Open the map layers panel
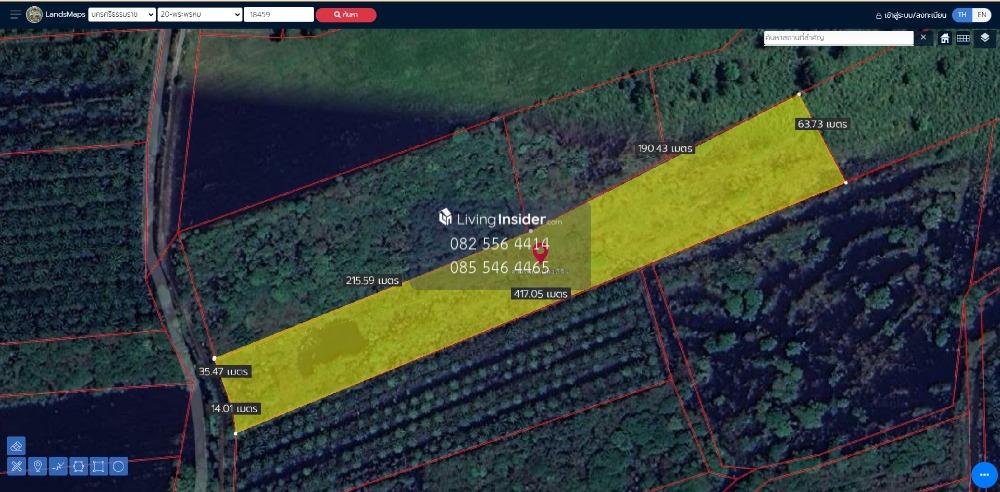The height and width of the screenshot is (492, 1000). [x=985, y=38]
